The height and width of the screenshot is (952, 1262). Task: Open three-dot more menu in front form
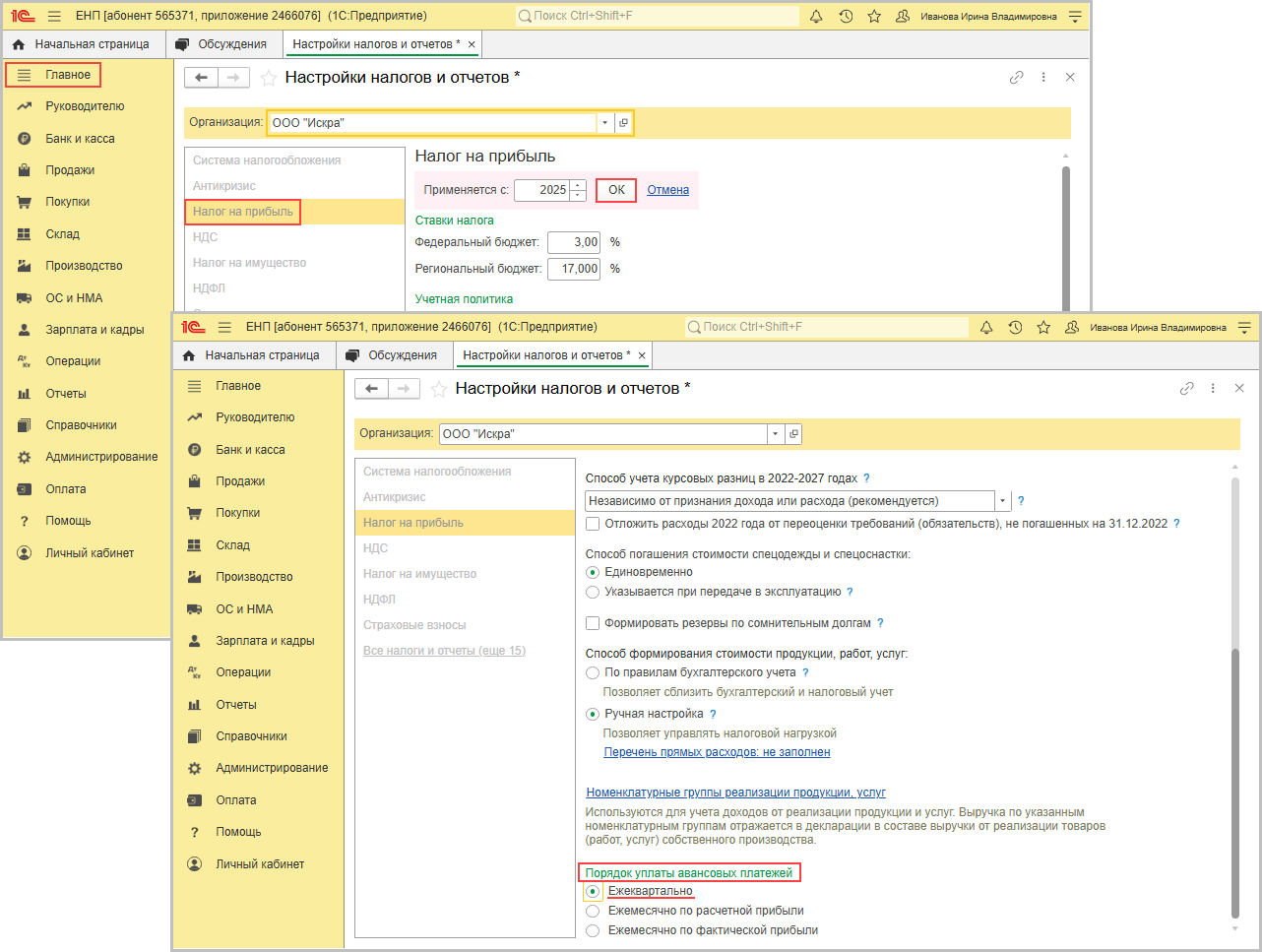[x=1213, y=389]
